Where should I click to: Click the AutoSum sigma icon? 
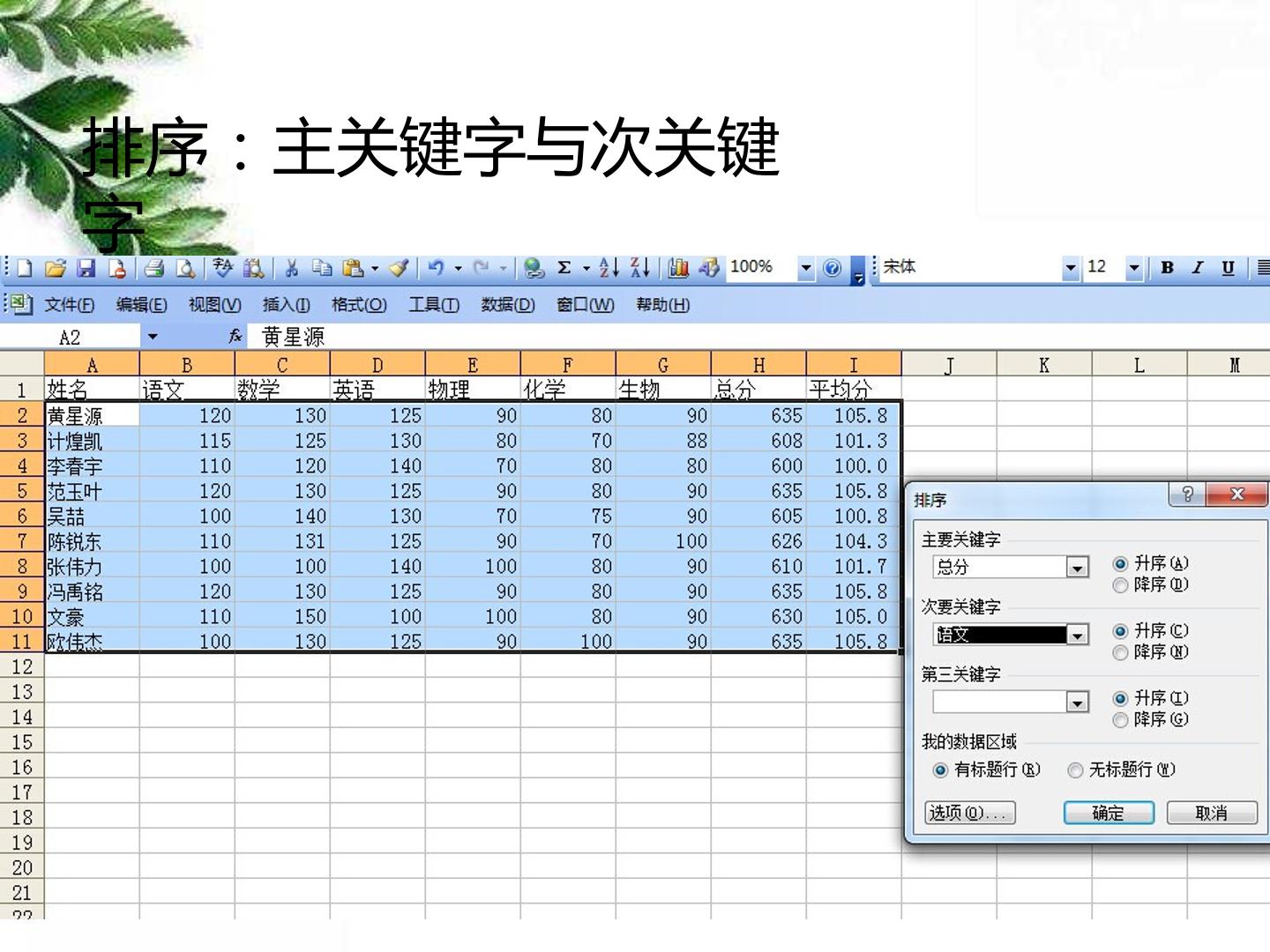click(x=564, y=268)
